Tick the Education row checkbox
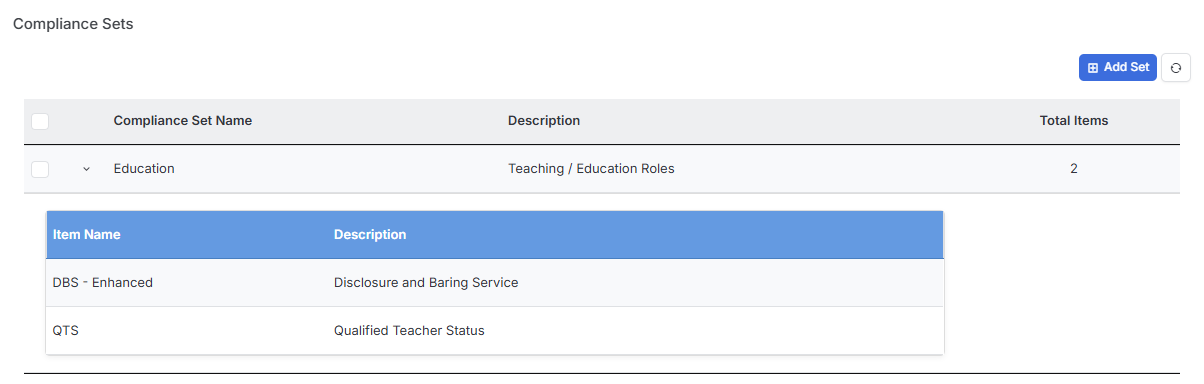This screenshot has width=1204, height=384. [x=40, y=169]
